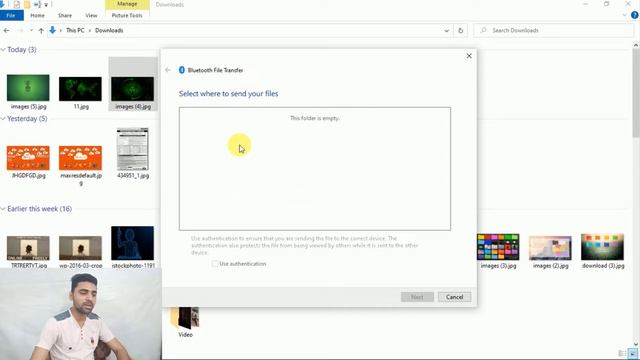Click the Search Downloads field
The width and height of the screenshot is (640, 360).
(553, 31)
